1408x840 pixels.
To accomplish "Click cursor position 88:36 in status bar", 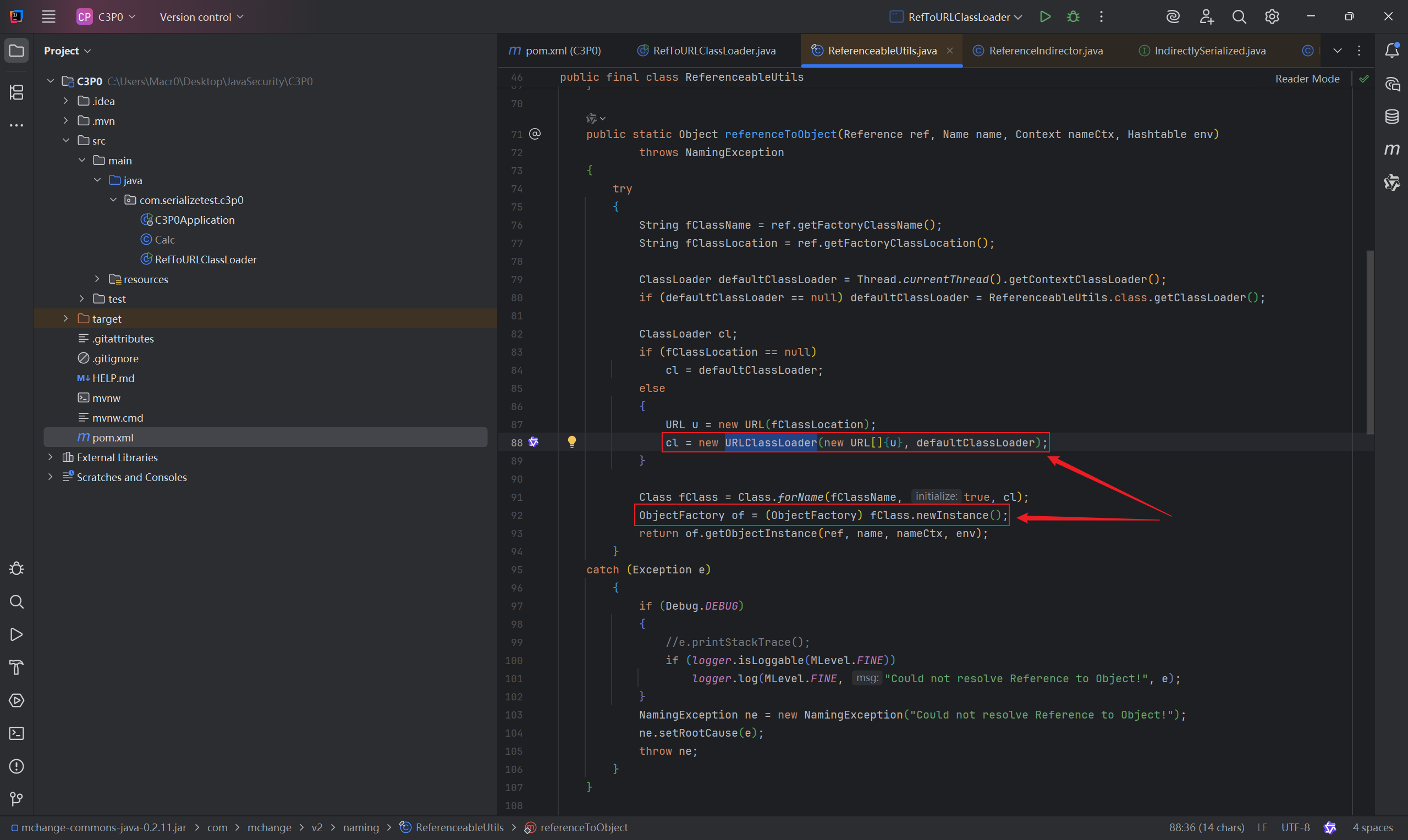I will [x=1207, y=827].
